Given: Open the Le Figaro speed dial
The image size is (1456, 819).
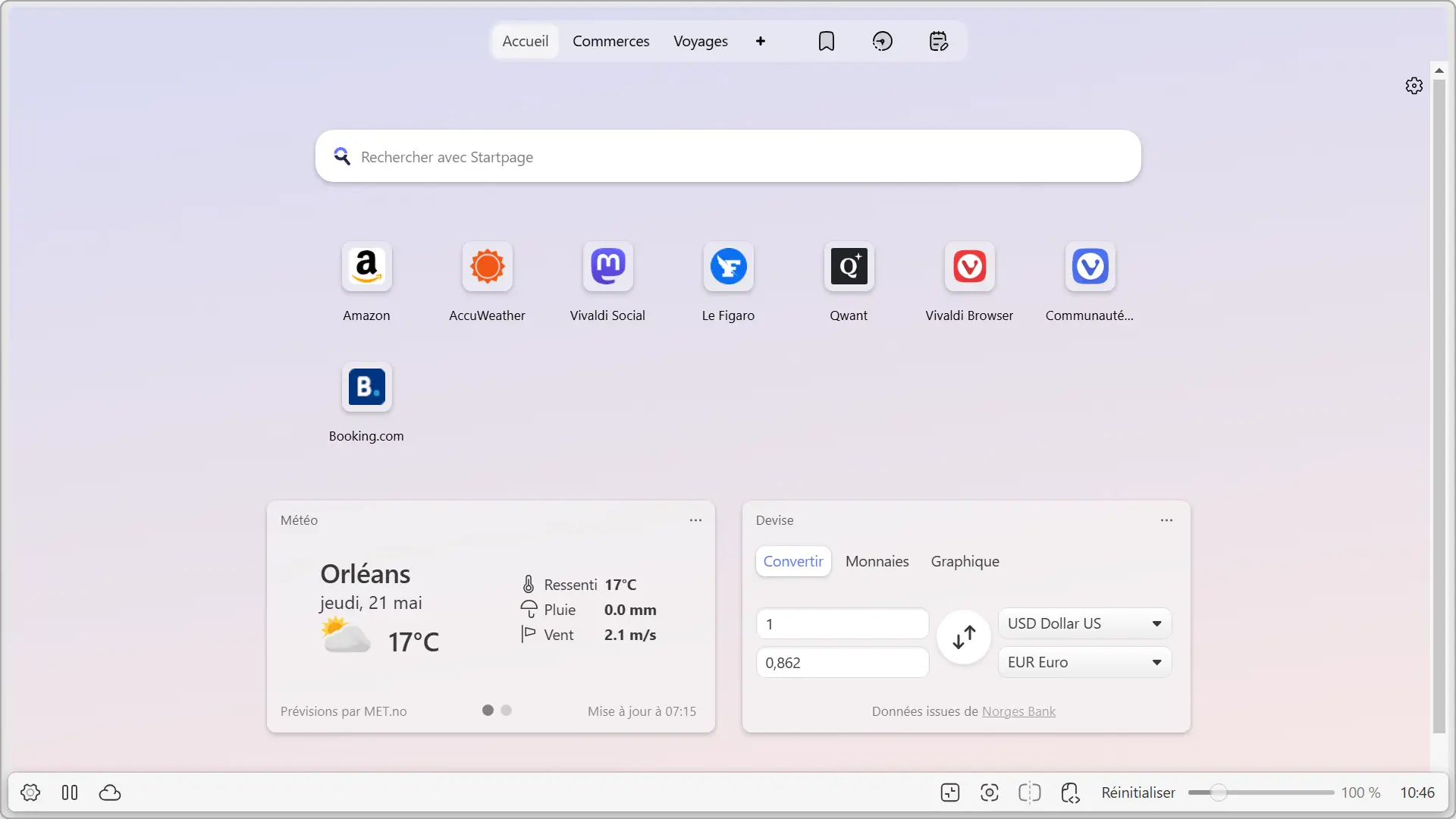Looking at the screenshot, I should (728, 267).
